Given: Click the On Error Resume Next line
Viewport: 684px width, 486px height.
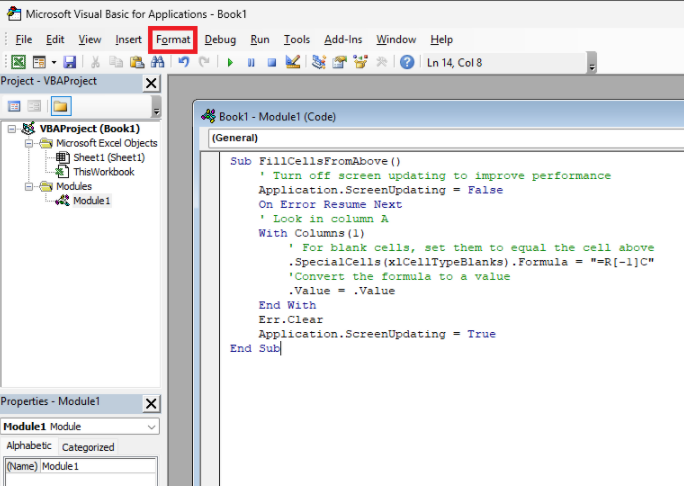Looking at the screenshot, I should [x=330, y=205].
